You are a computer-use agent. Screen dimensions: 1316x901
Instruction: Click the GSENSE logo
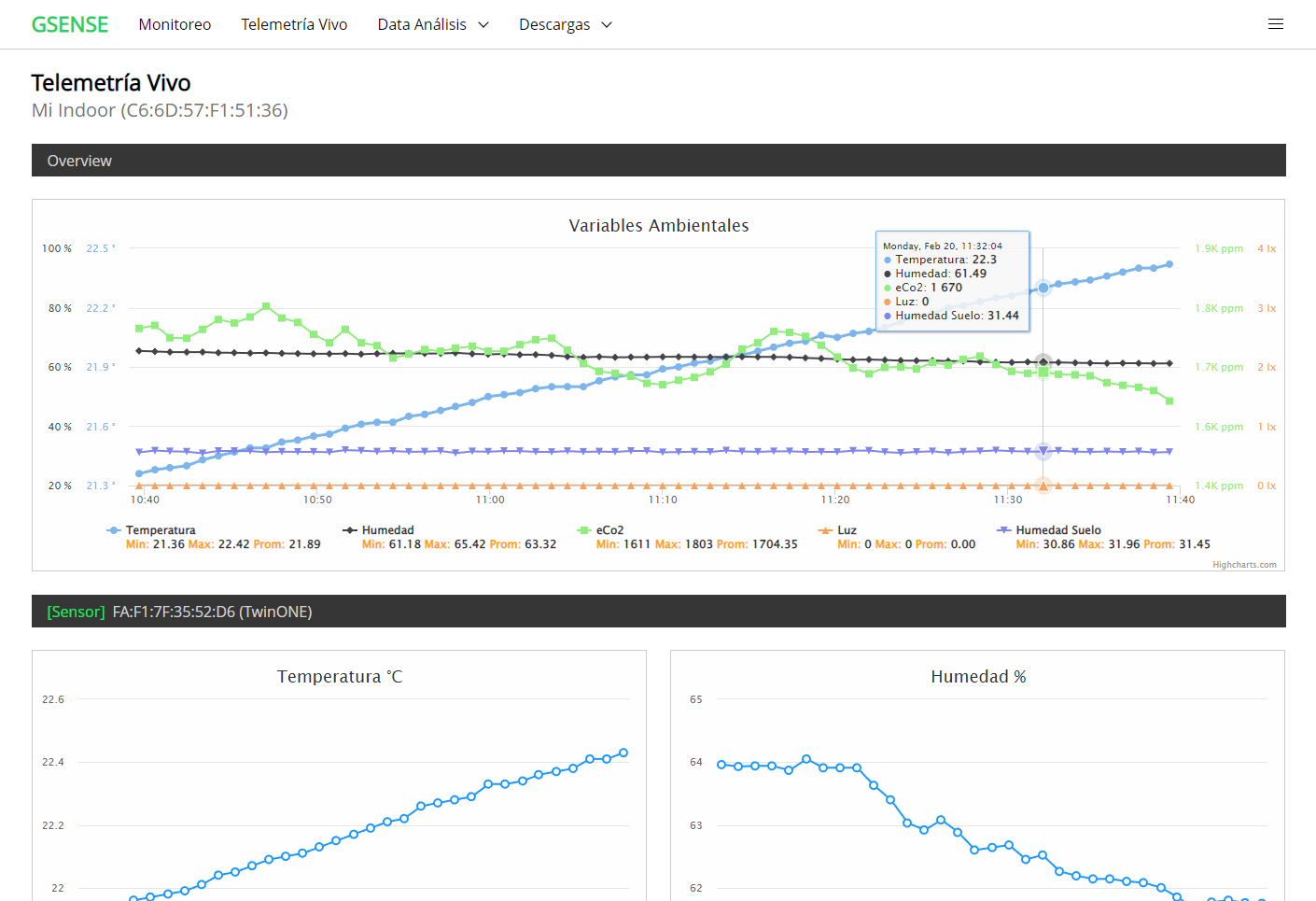coord(70,25)
